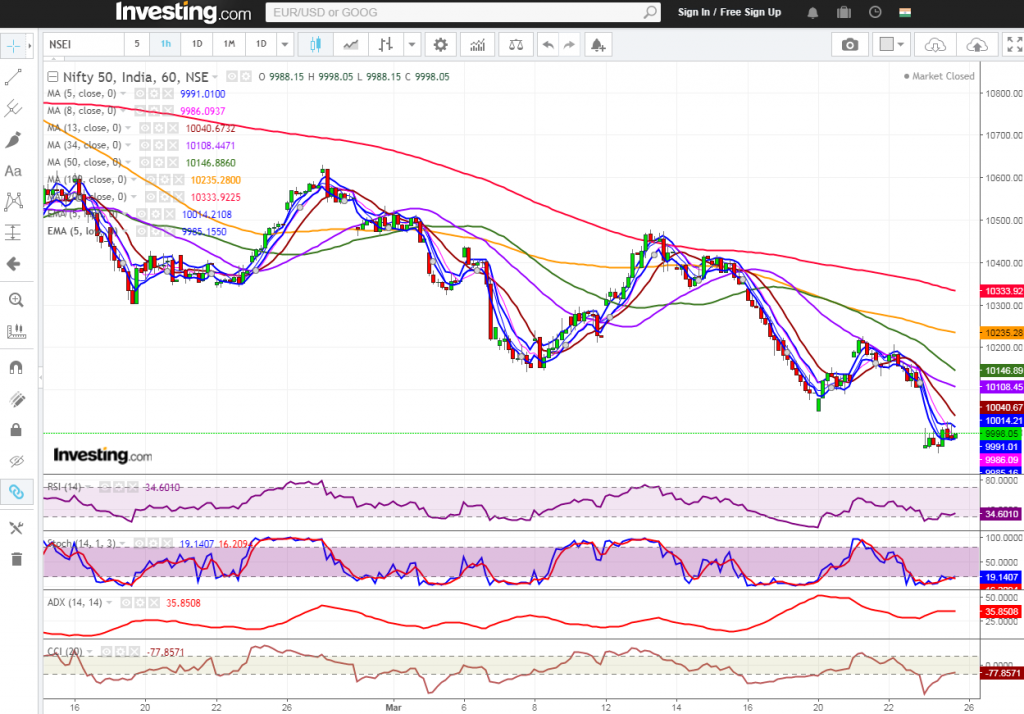The width and height of the screenshot is (1024, 714).
Task: Collapse the Nifty 50 legend box
Action: pyautogui.click(x=53, y=77)
